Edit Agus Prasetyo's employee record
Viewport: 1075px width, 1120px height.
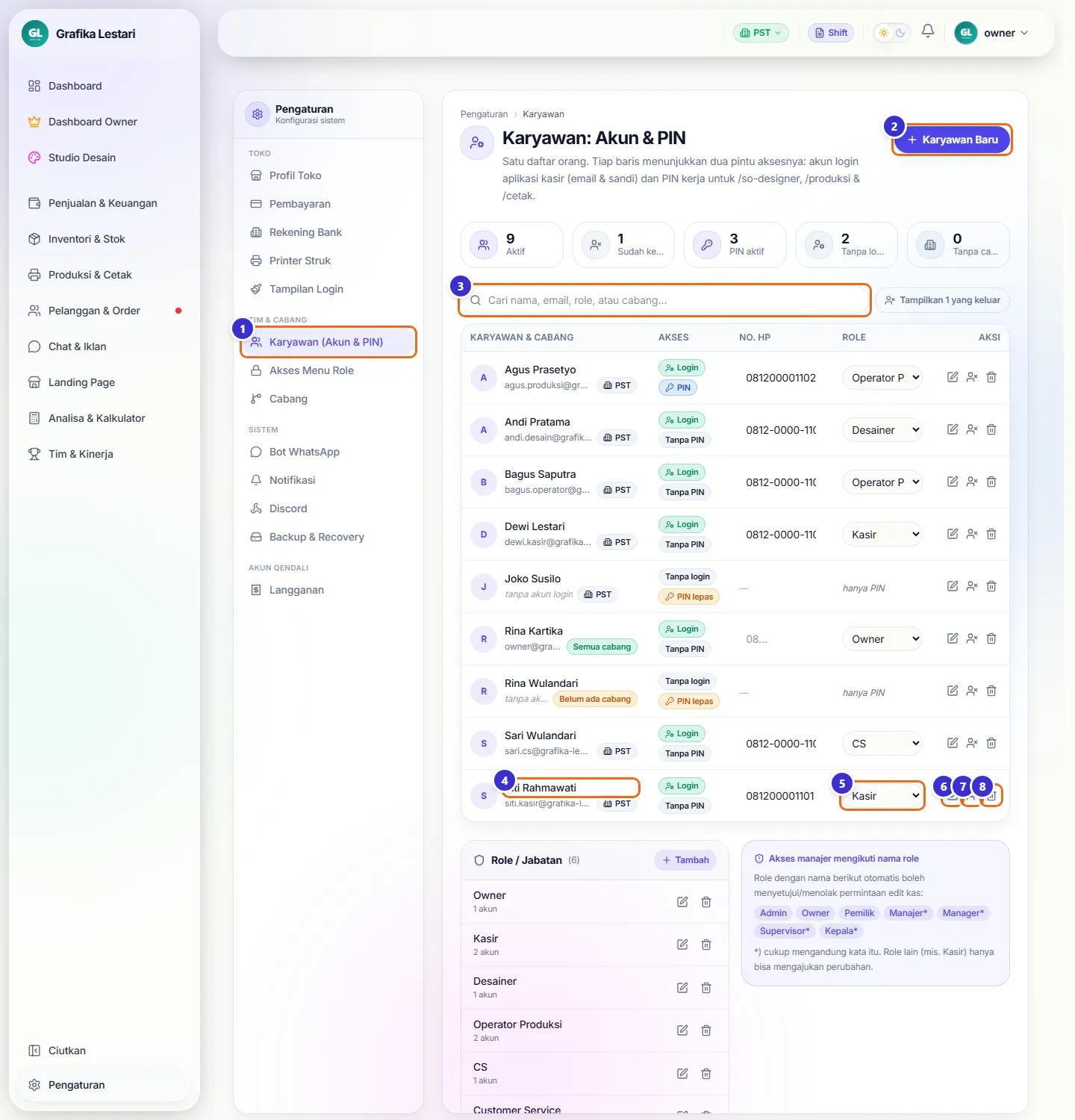(953, 377)
